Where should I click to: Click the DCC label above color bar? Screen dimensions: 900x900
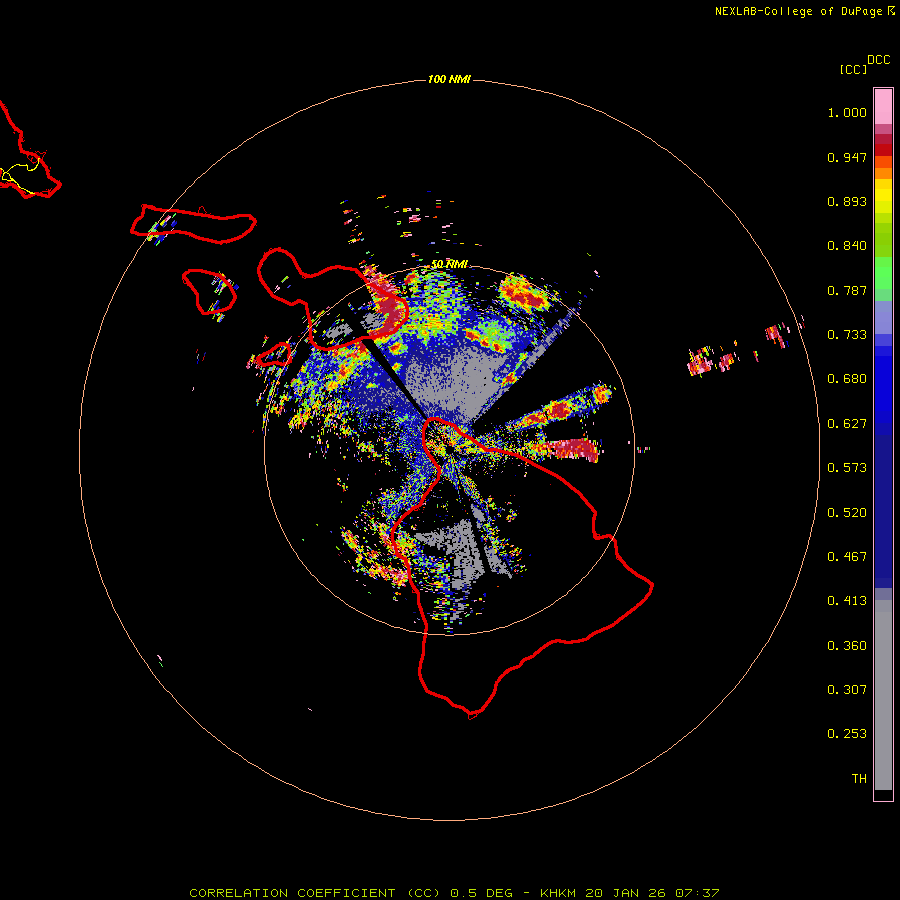[879, 60]
